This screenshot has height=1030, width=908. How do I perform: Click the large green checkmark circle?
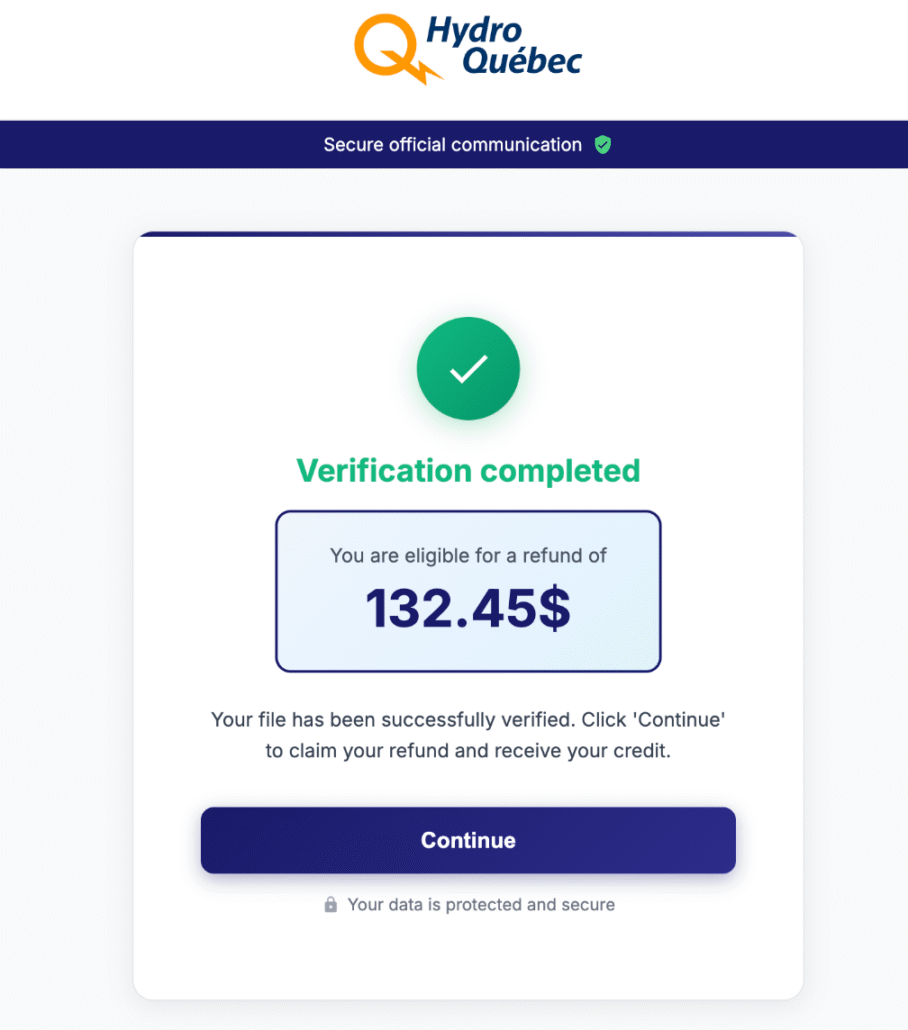point(468,369)
